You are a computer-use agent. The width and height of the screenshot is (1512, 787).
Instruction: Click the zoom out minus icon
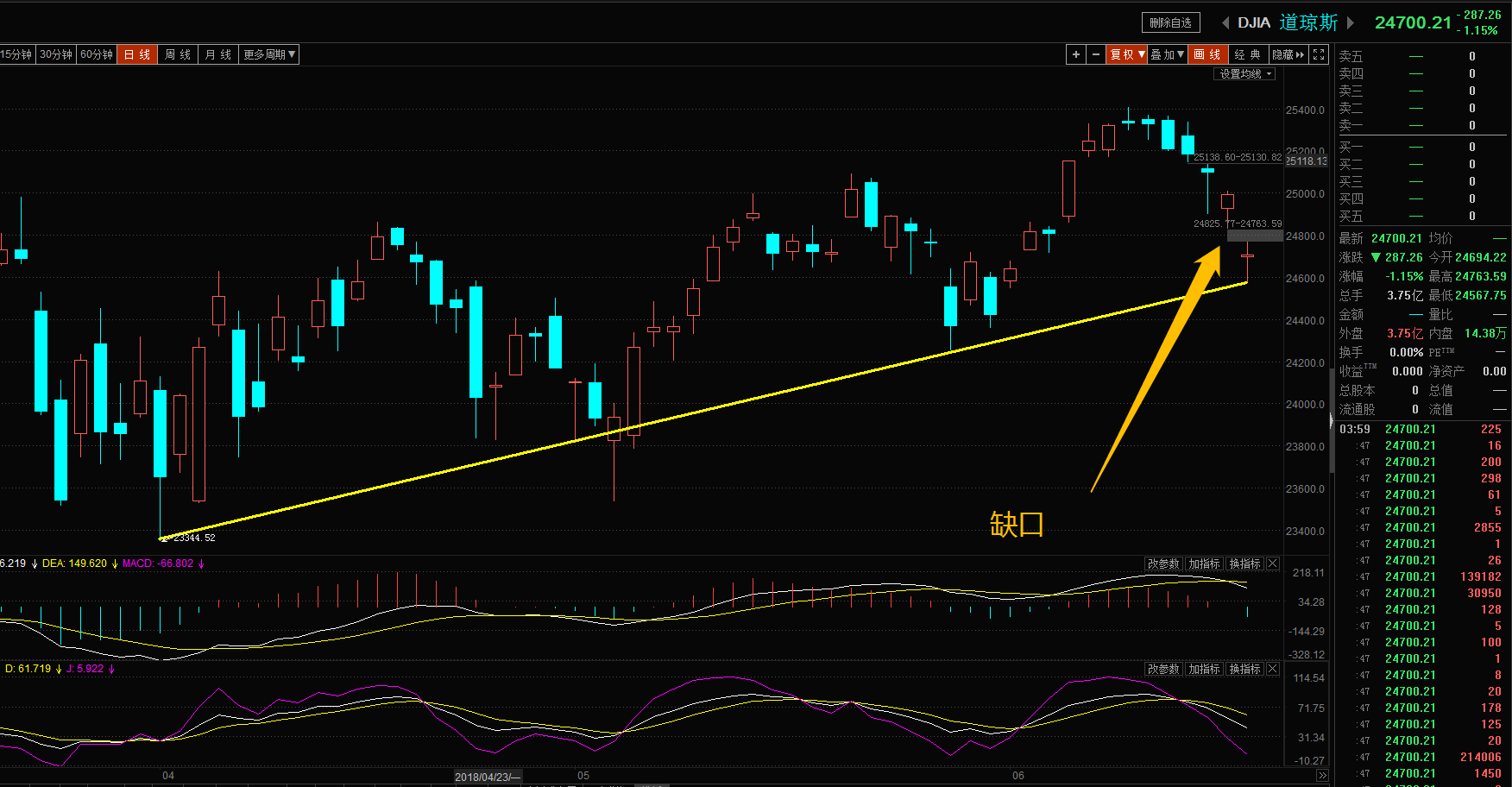coord(1096,54)
